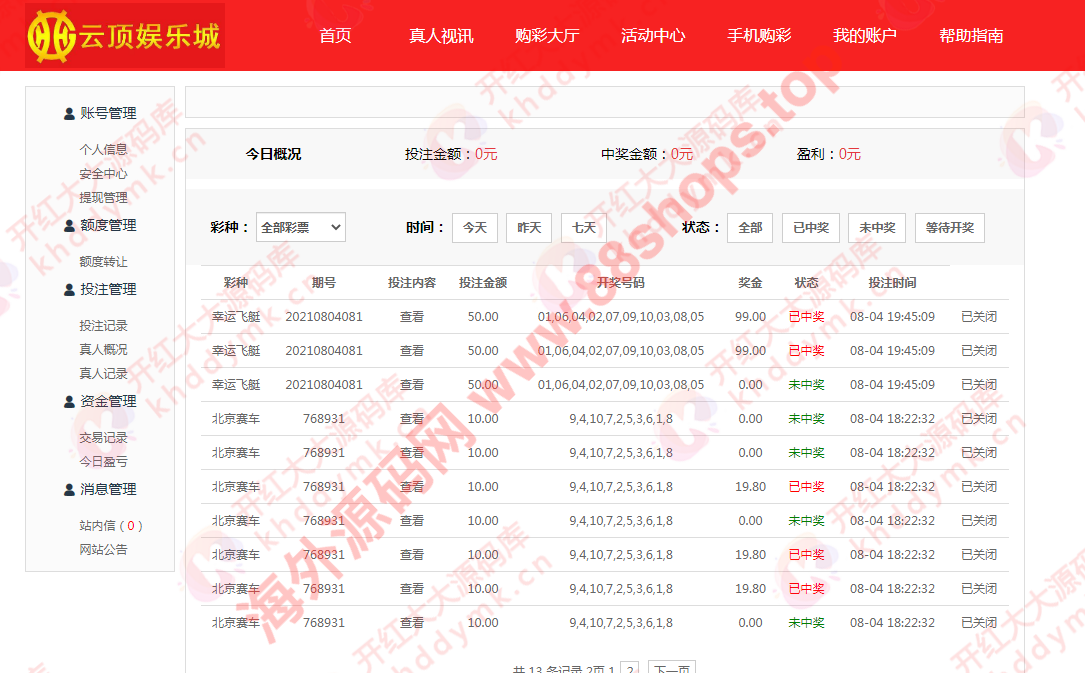Click the user icon beside 资金管理
This screenshot has width=1085, height=673.
click(x=69, y=402)
